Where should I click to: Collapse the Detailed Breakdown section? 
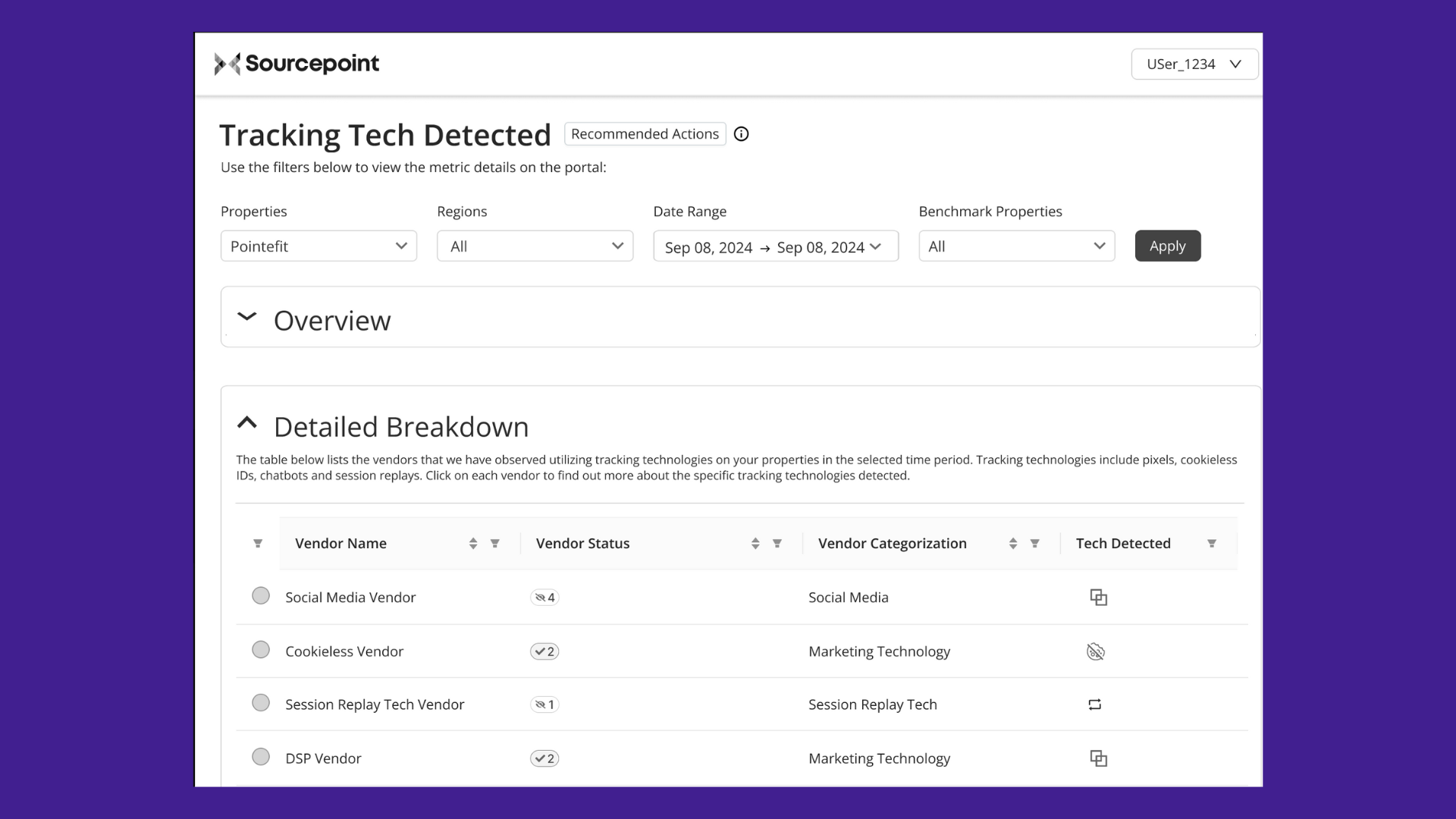click(x=247, y=423)
